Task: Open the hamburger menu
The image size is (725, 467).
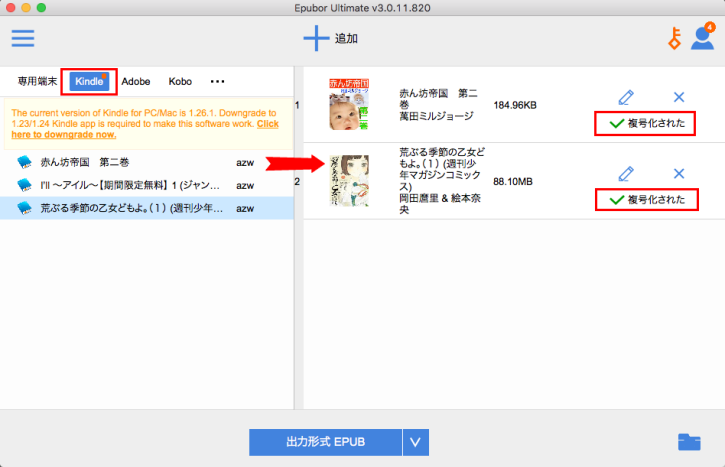Action: click(23, 38)
